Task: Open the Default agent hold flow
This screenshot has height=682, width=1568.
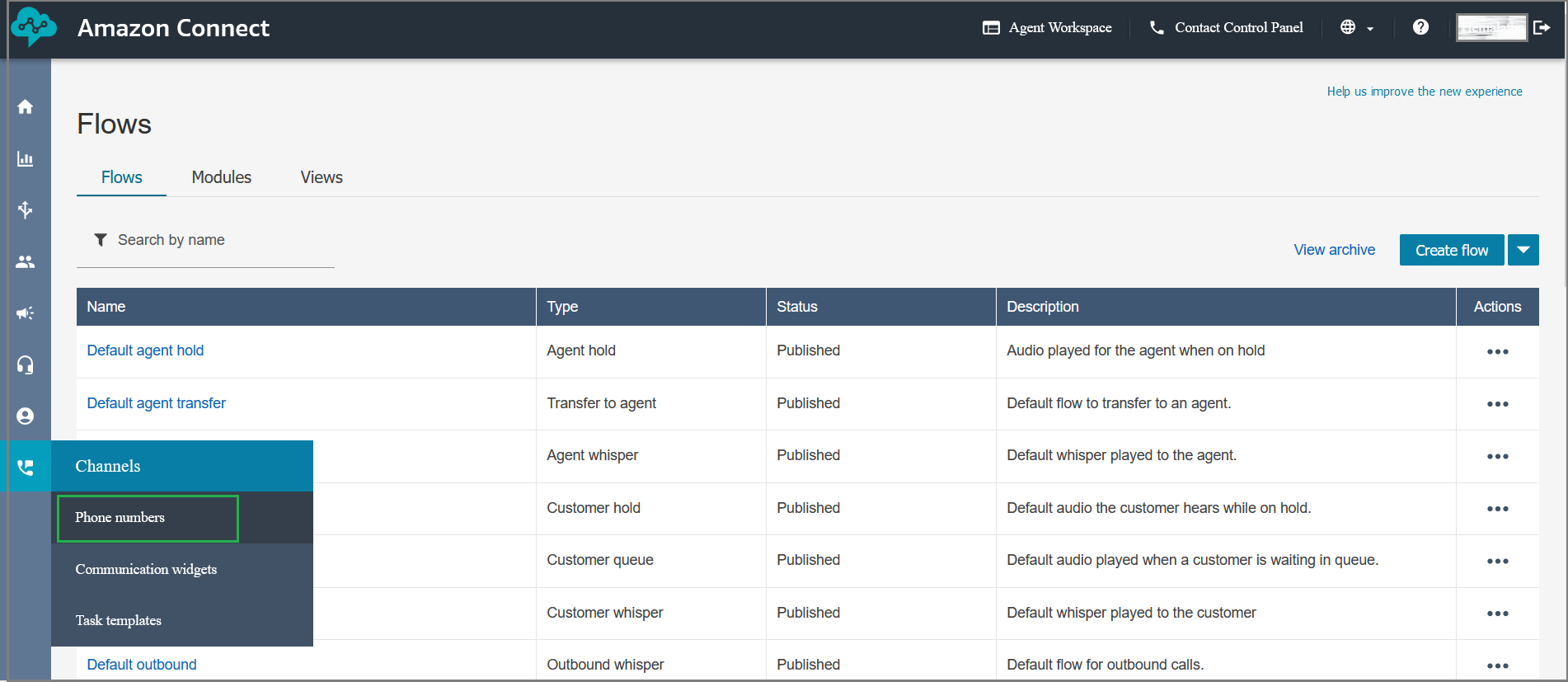Action: pyautogui.click(x=145, y=350)
